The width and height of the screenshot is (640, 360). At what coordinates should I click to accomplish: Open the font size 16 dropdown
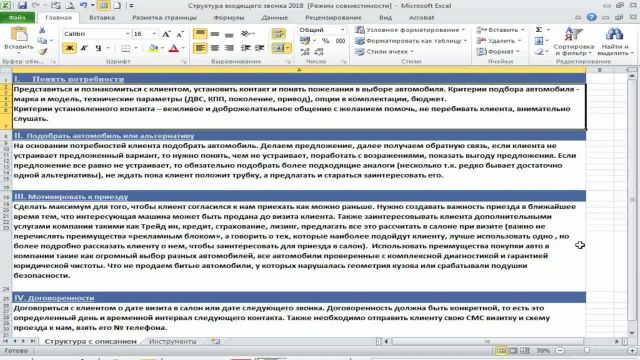(154, 34)
